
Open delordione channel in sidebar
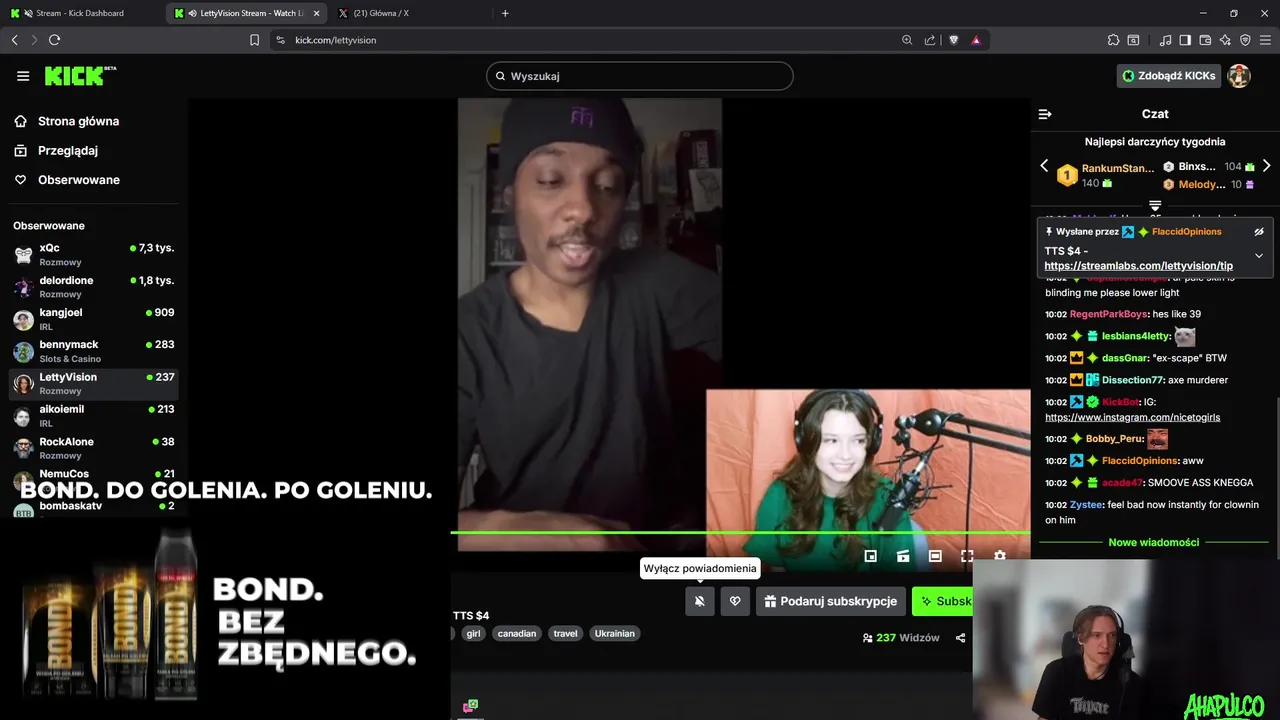click(94, 287)
